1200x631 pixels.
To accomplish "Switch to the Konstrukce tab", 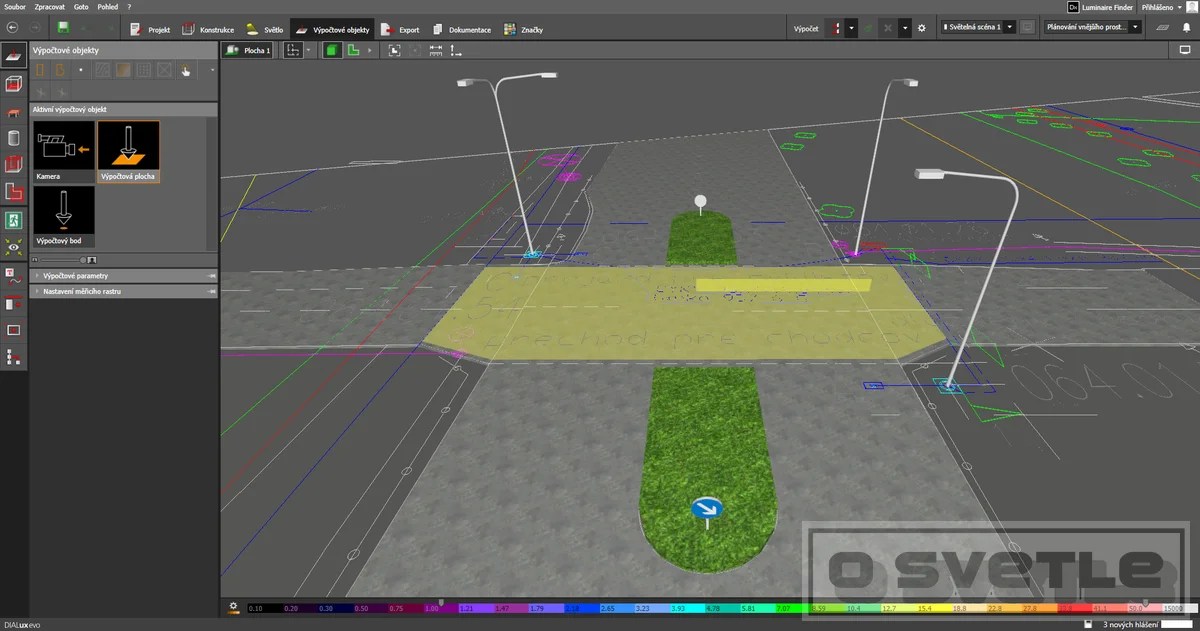I will (x=209, y=29).
